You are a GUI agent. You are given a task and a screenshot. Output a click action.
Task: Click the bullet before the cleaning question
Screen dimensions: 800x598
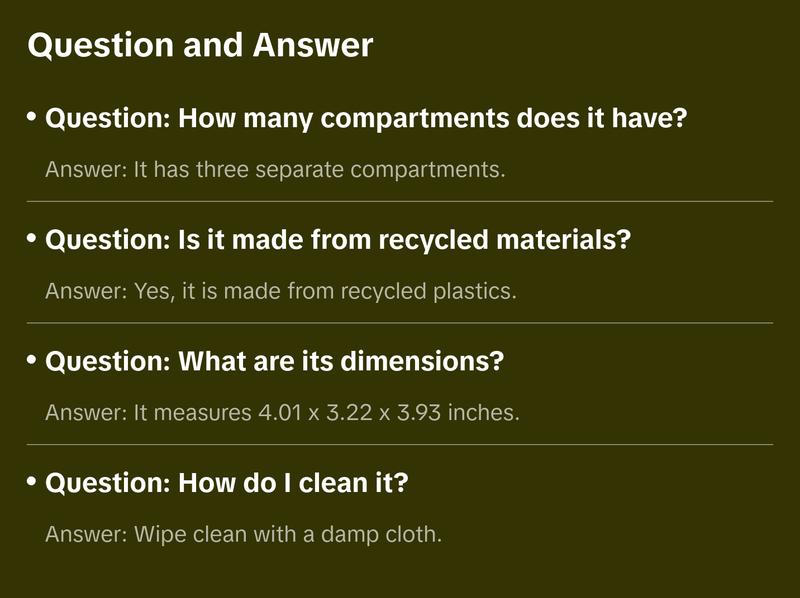[32, 481]
